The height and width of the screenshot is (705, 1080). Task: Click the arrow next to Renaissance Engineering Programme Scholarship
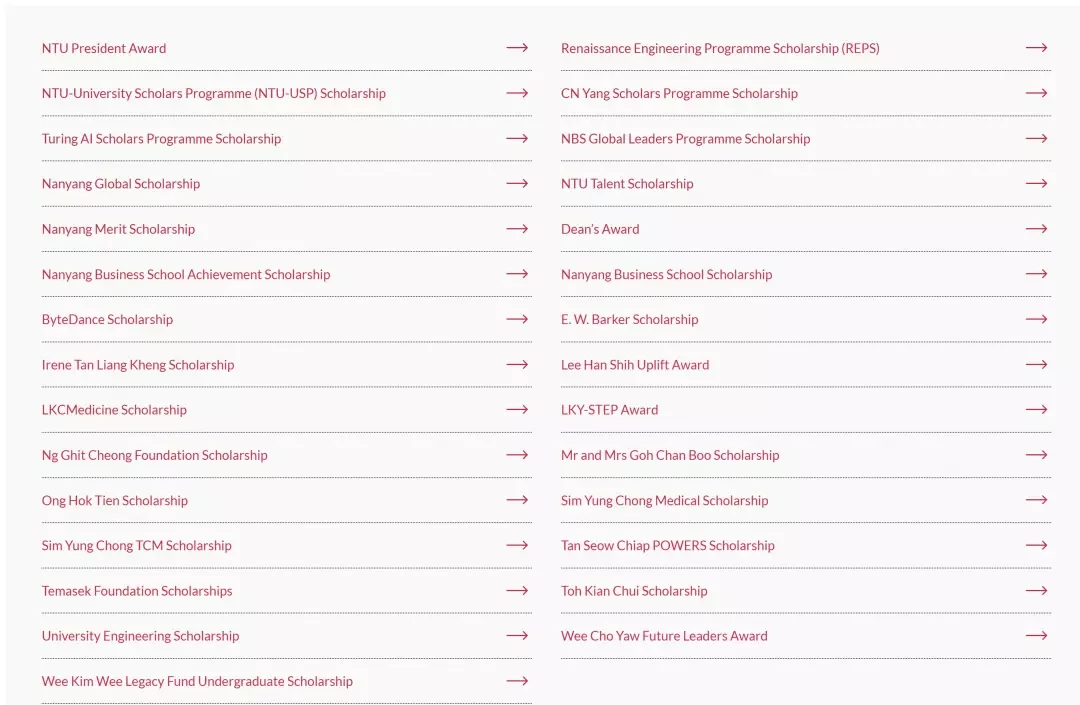1037,48
